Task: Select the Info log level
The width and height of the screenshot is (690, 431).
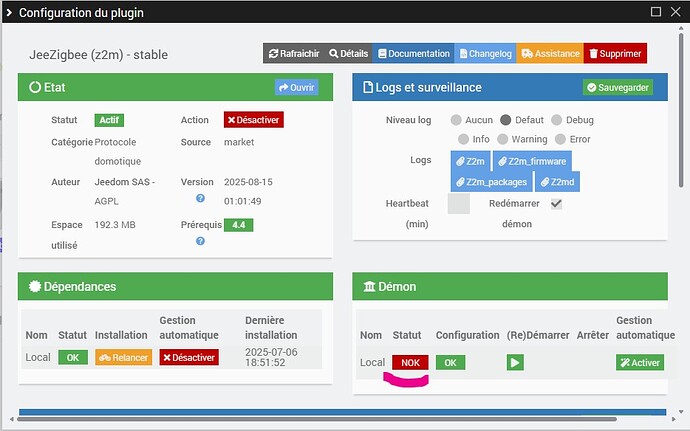Action: tap(463, 139)
